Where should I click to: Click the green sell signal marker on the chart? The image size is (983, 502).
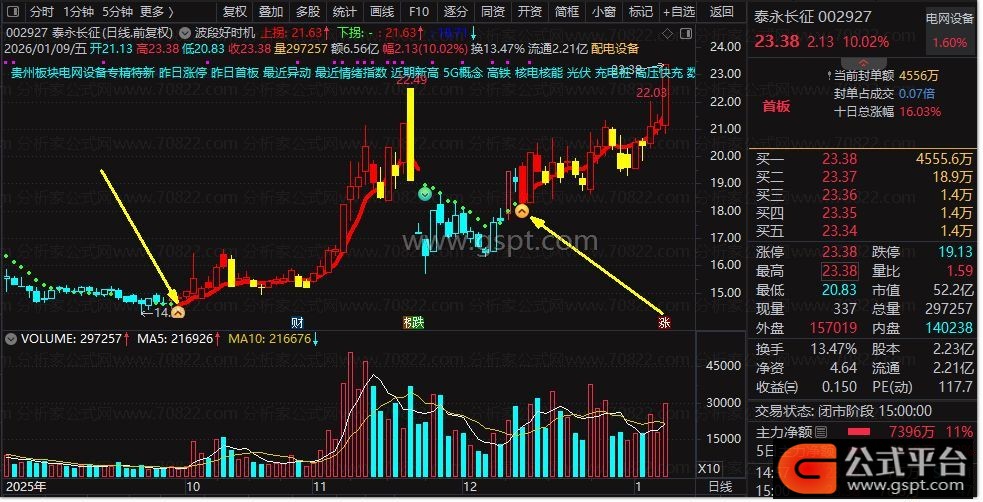426,195
